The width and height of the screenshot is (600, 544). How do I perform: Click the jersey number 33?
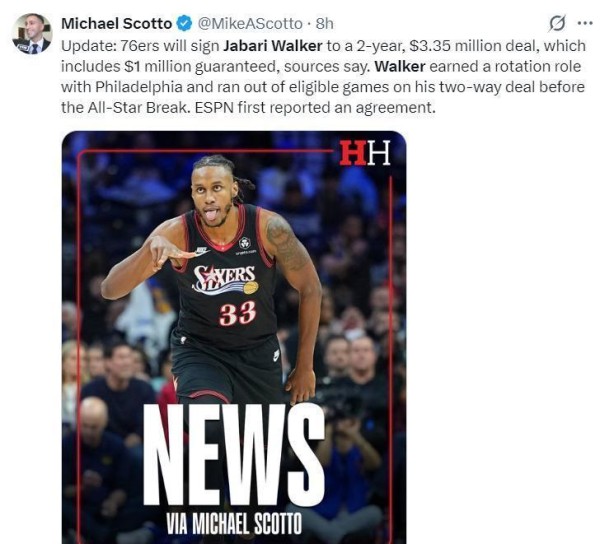(237, 314)
